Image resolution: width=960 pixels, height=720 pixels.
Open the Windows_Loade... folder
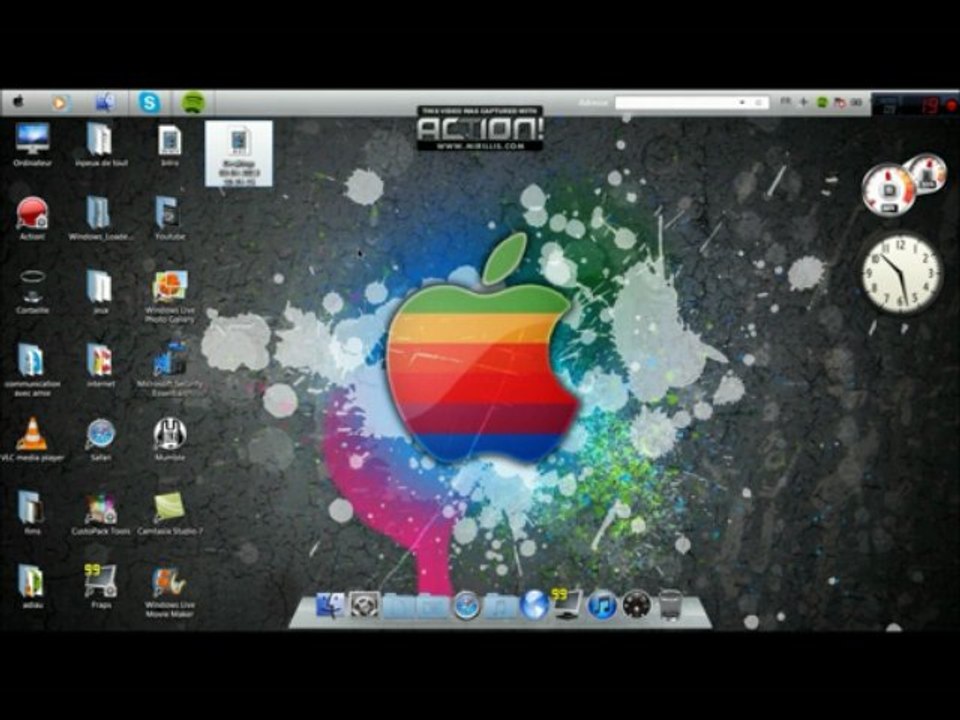[100, 217]
